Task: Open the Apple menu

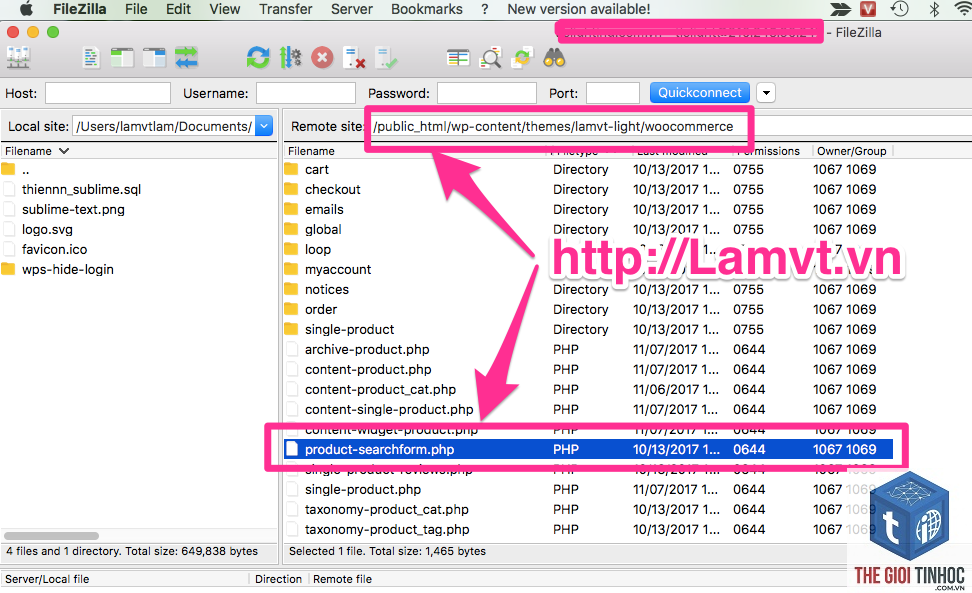Action: pos(26,9)
